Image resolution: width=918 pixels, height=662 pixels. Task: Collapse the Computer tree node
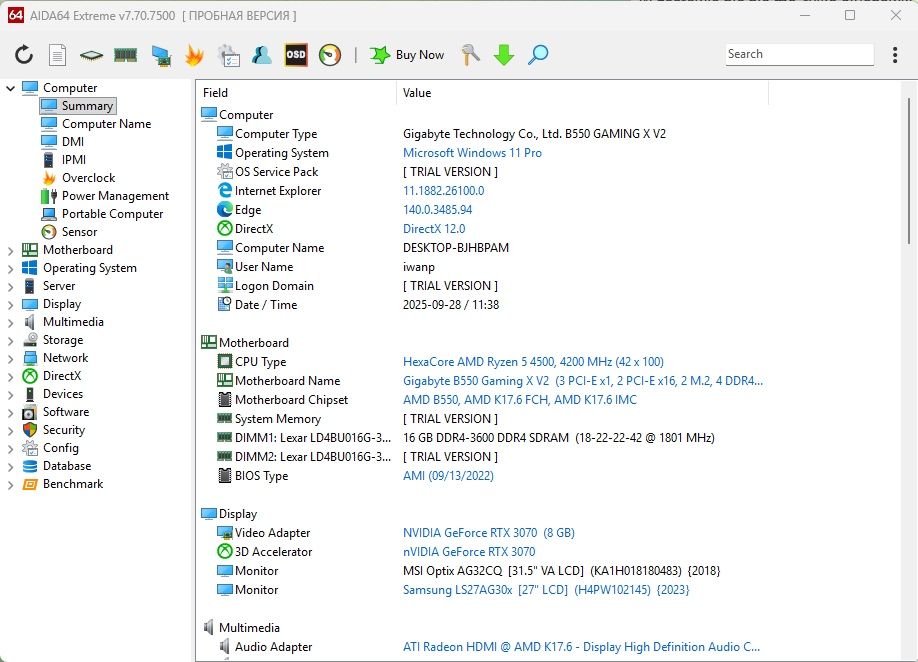point(11,88)
